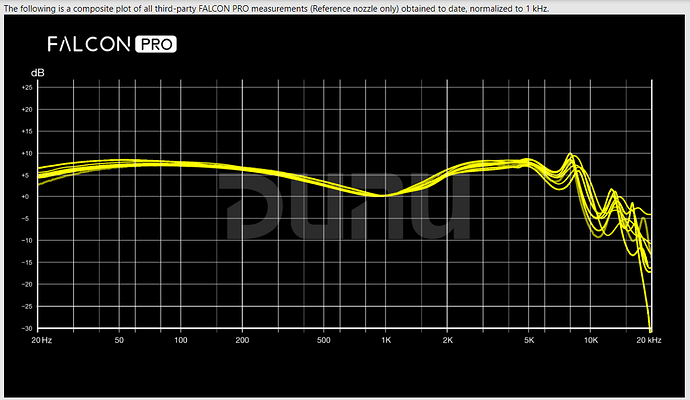
Task: Click the FALCON PRO logo
Action: pos(112,44)
